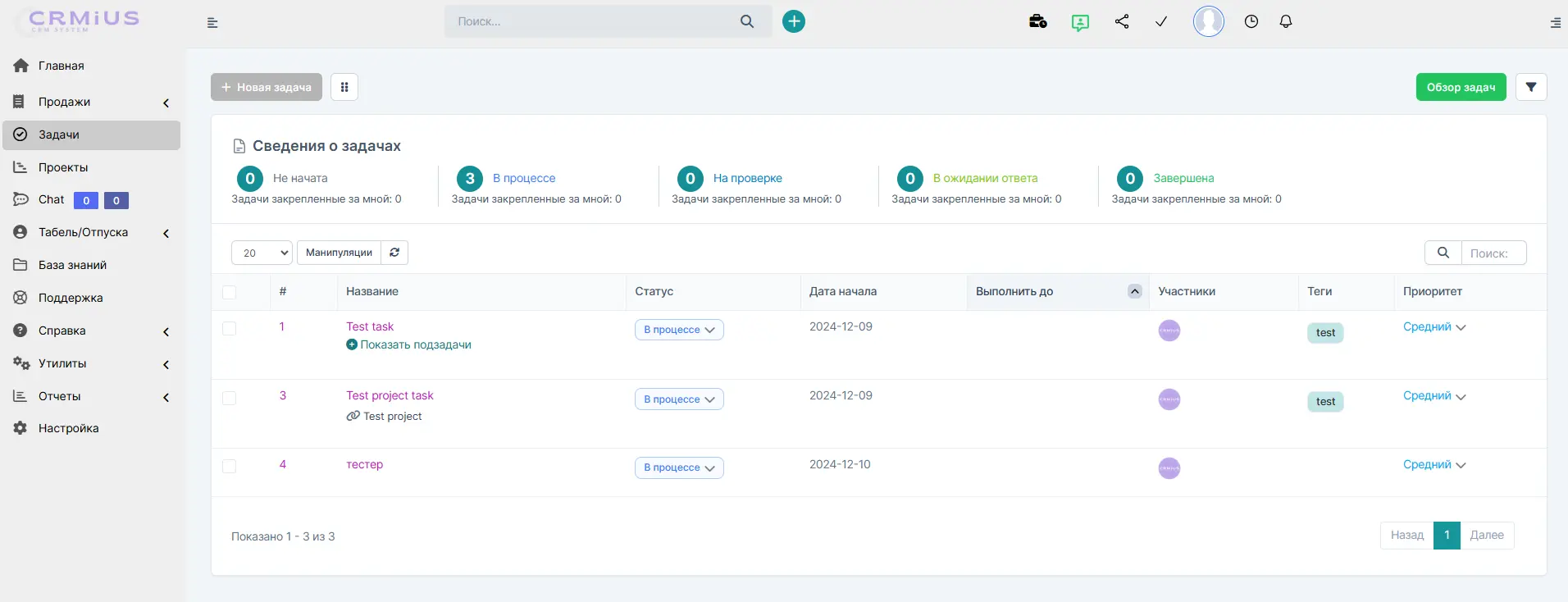Filter by В процессе status summary

524,178
